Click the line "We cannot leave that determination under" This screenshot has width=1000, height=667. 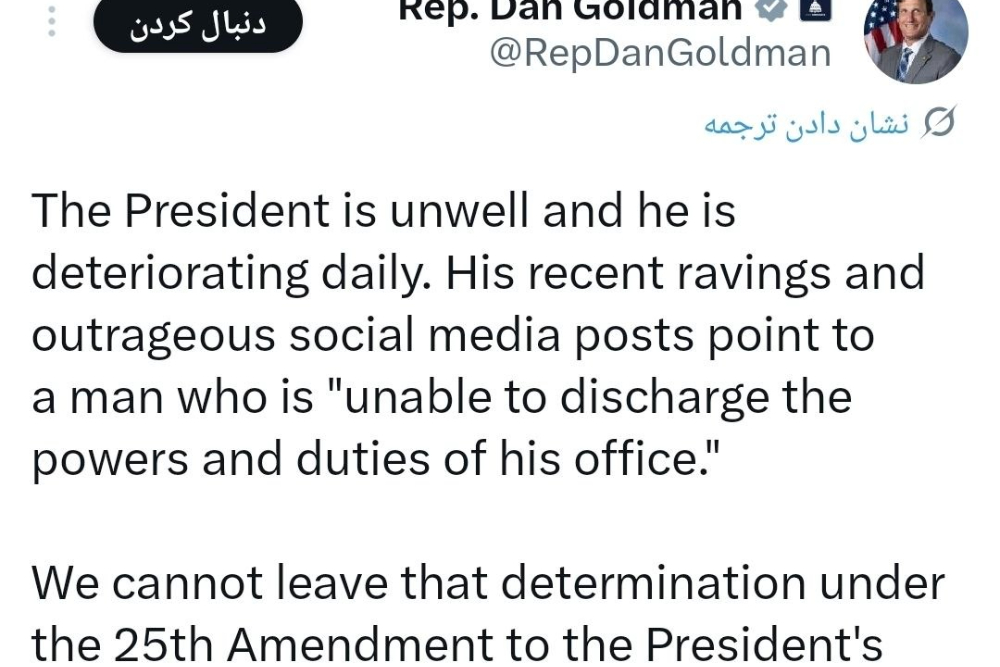coord(488,583)
